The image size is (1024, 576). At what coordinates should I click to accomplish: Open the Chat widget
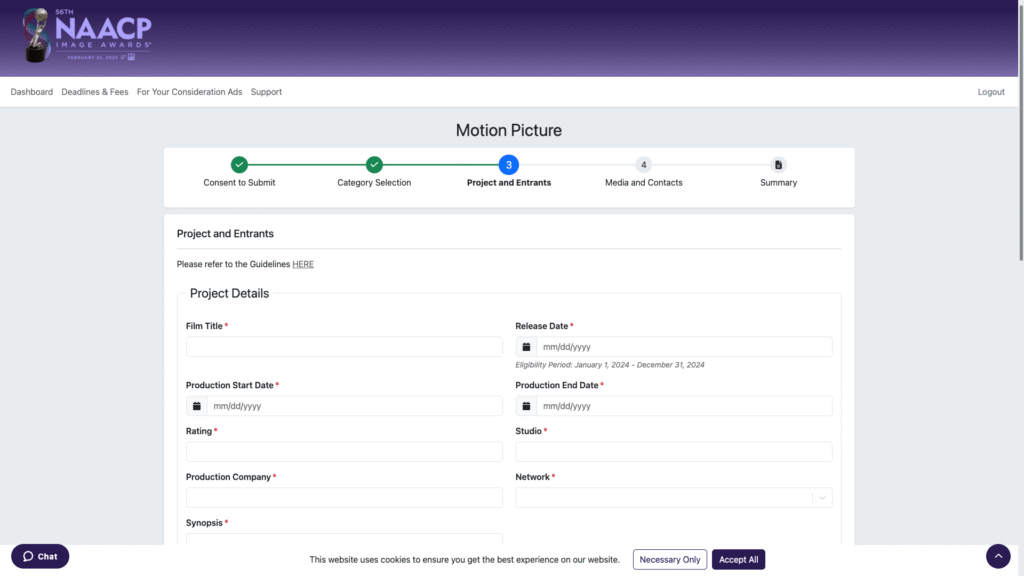pos(40,556)
